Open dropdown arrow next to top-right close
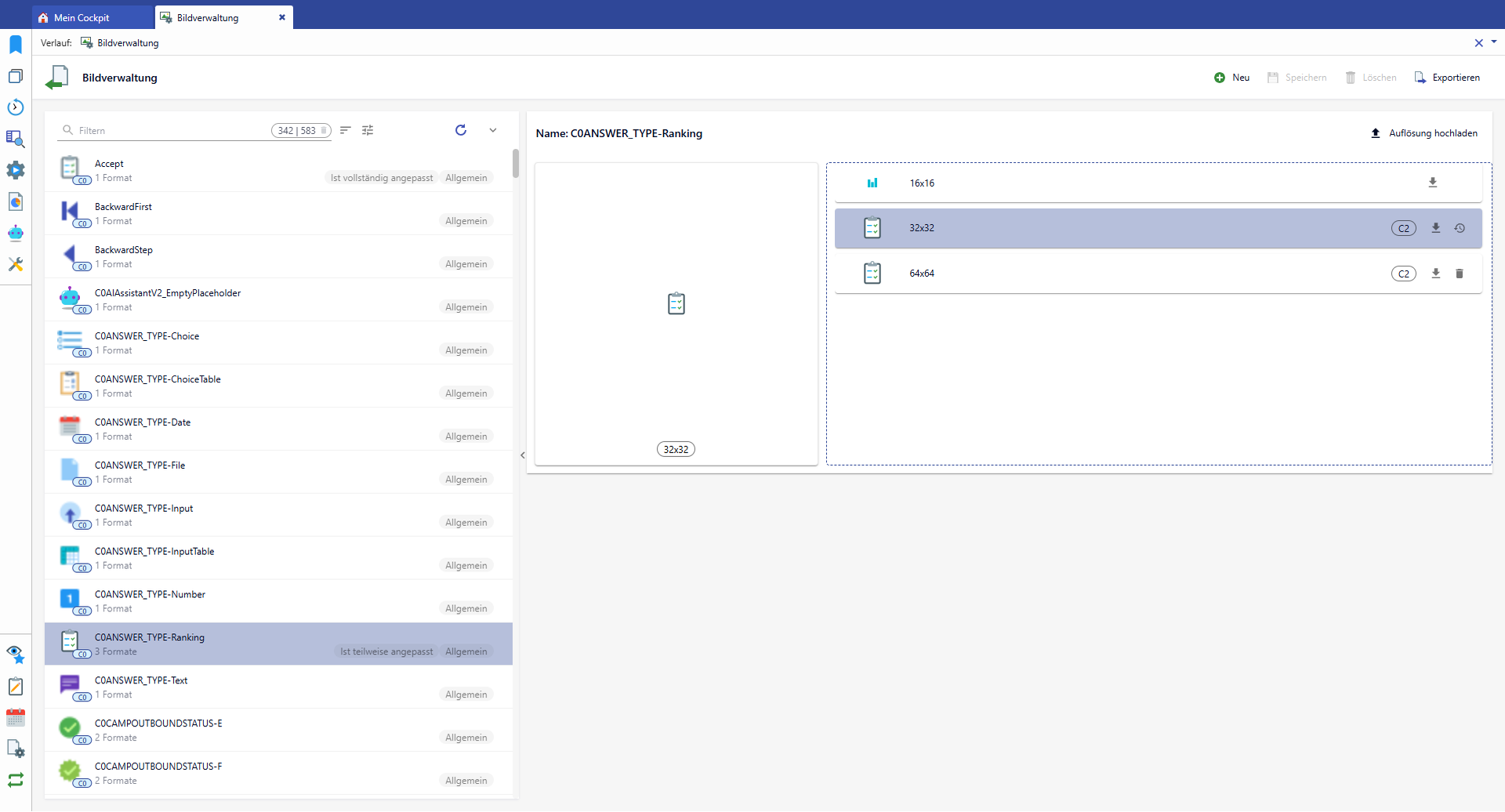This screenshot has width=1505, height=812. pyautogui.click(x=1494, y=42)
